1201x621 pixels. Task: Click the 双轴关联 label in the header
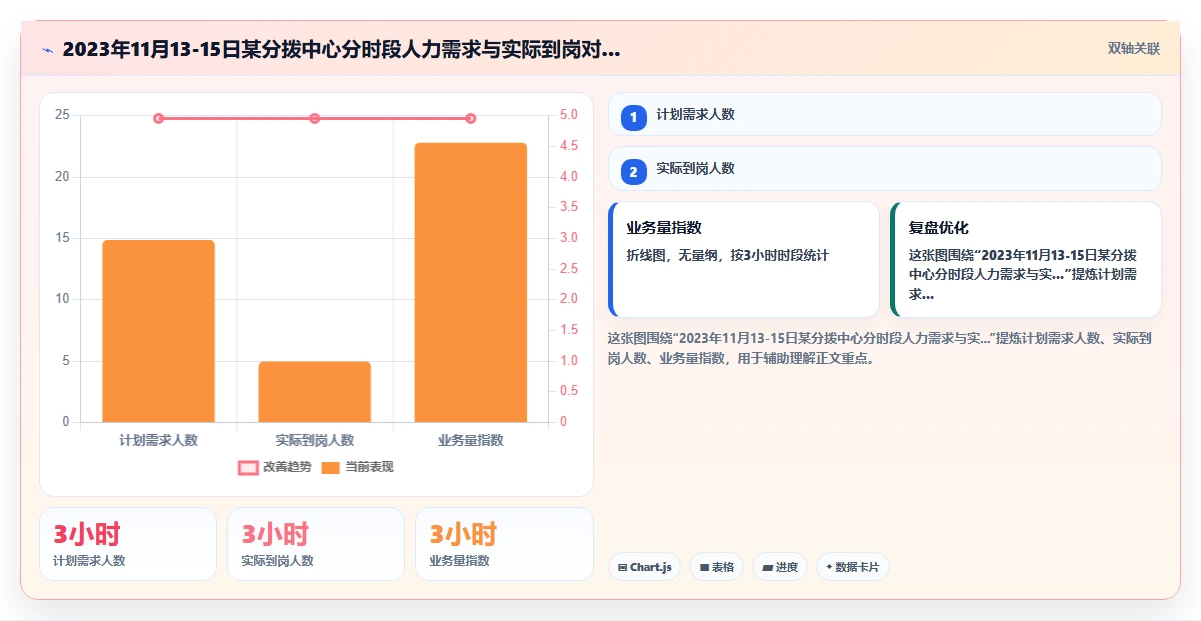[x=1133, y=49]
